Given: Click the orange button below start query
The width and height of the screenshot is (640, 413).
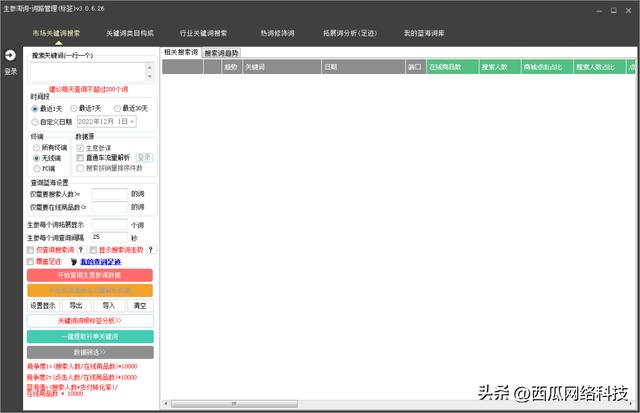Looking at the screenshot, I should click(x=90, y=290).
